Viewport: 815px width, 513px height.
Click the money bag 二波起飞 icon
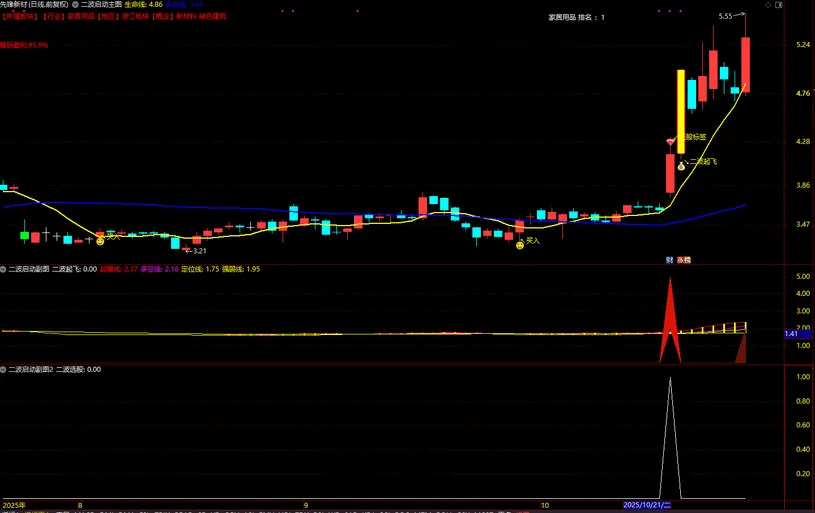coord(681,166)
